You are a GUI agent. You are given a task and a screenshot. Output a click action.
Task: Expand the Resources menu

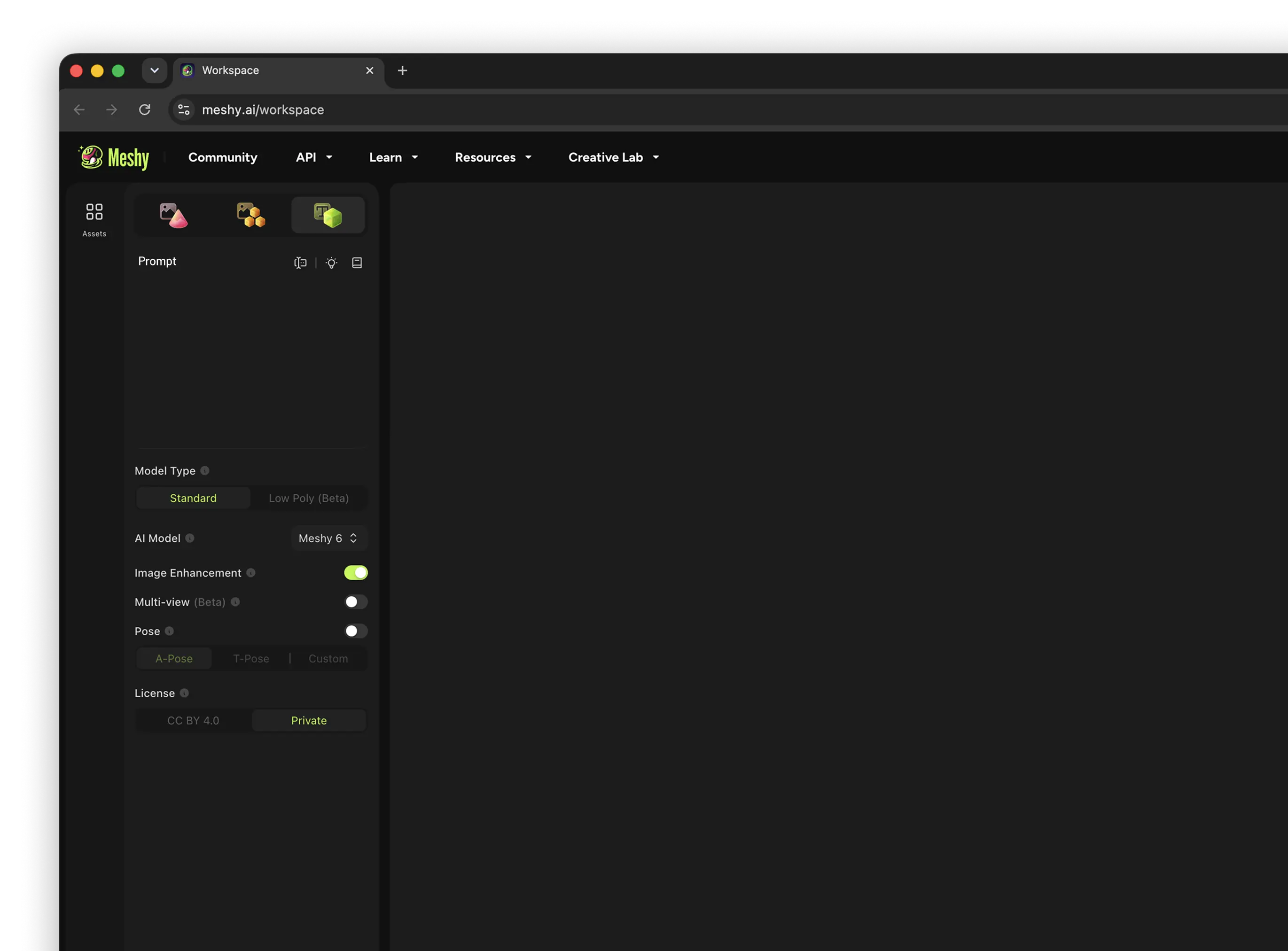(493, 158)
